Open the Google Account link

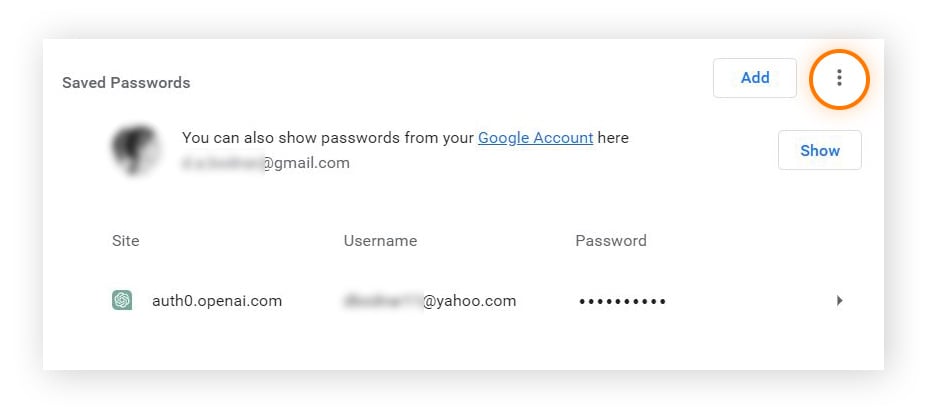[535, 138]
